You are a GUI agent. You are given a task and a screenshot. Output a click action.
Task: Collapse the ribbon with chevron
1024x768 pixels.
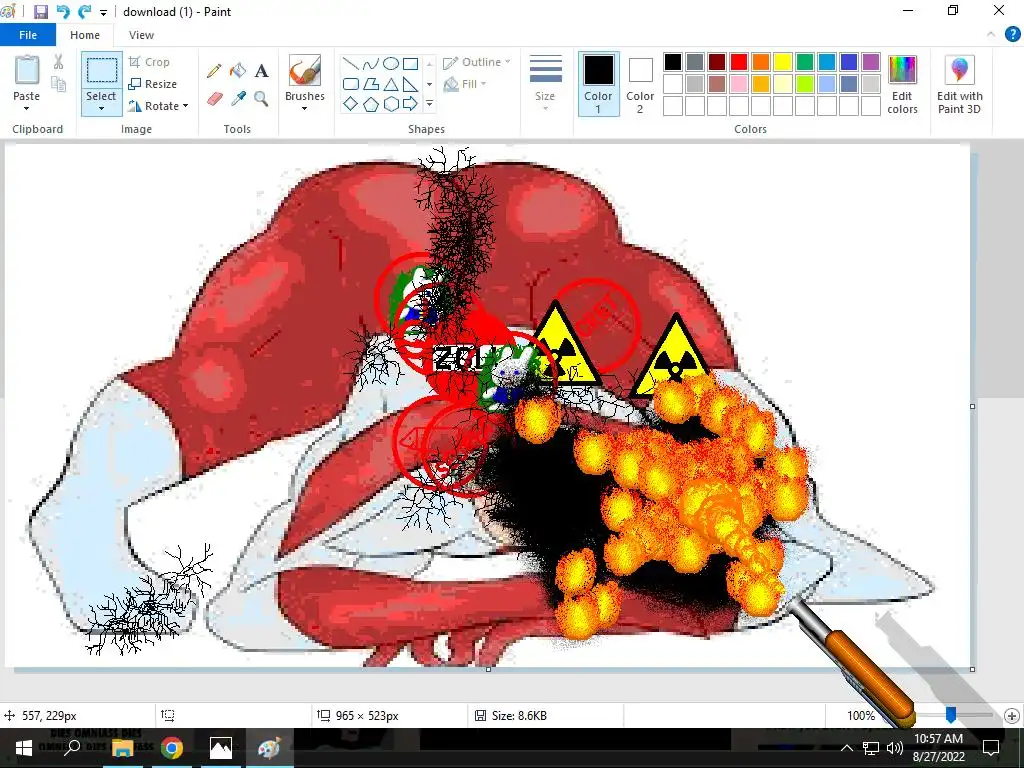coord(991,35)
